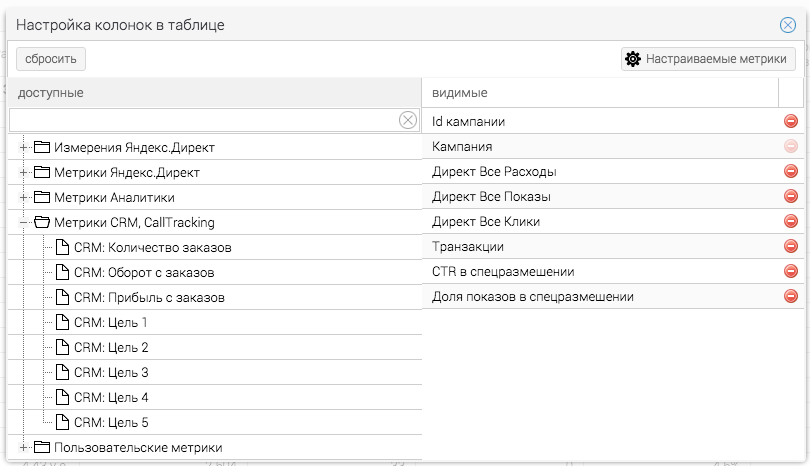Collapse Метрики CRM, CallTracking folder
The width and height of the screenshot is (810, 466).
23,222
